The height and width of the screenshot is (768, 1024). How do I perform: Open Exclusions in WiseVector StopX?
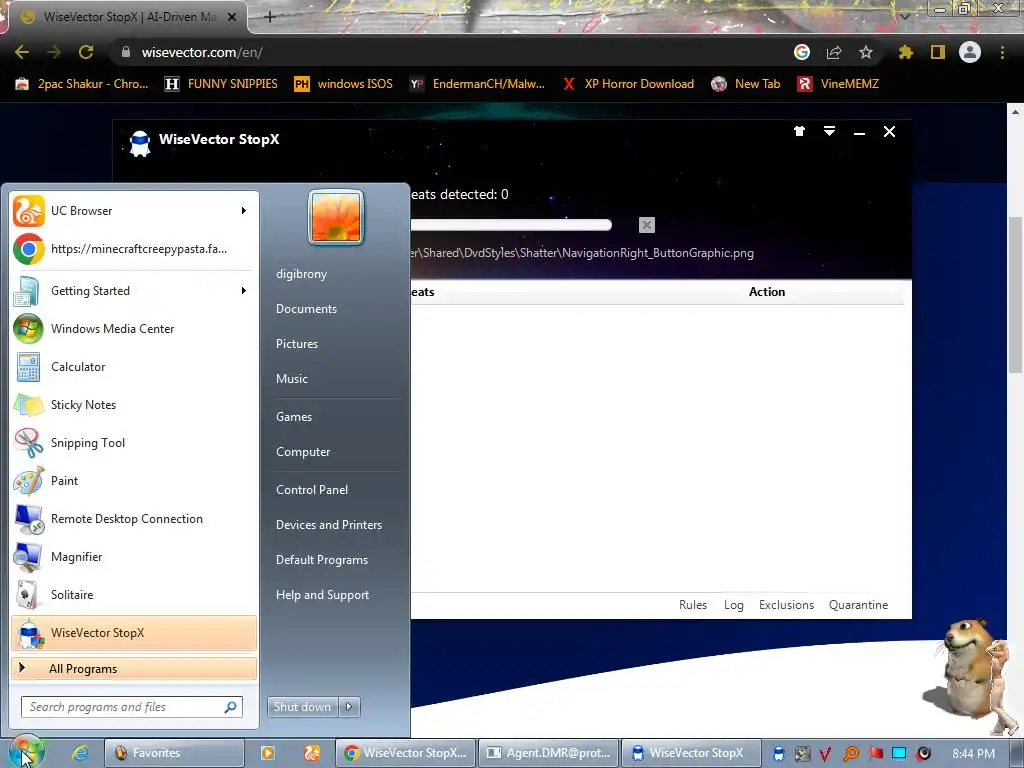(x=786, y=605)
